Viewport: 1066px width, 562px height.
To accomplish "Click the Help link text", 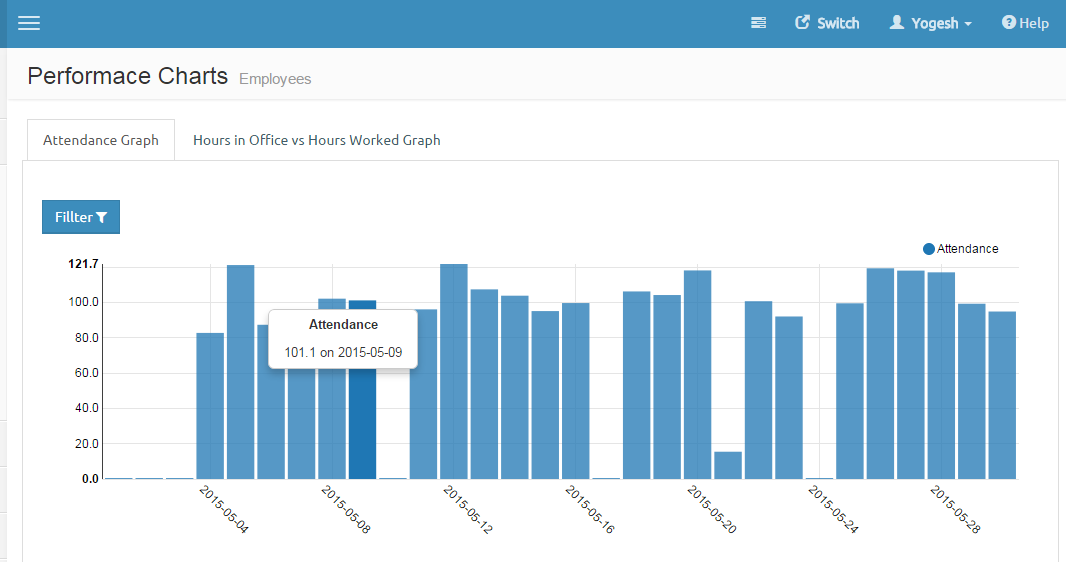I will point(1034,23).
